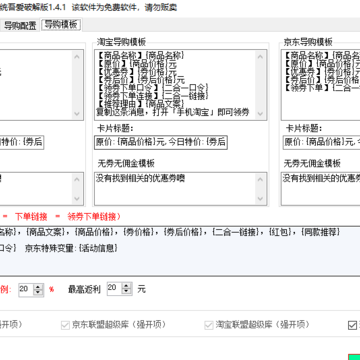
Task: Click the {同款推荐} variable text
Action: pyautogui.click(x=321, y=233)
